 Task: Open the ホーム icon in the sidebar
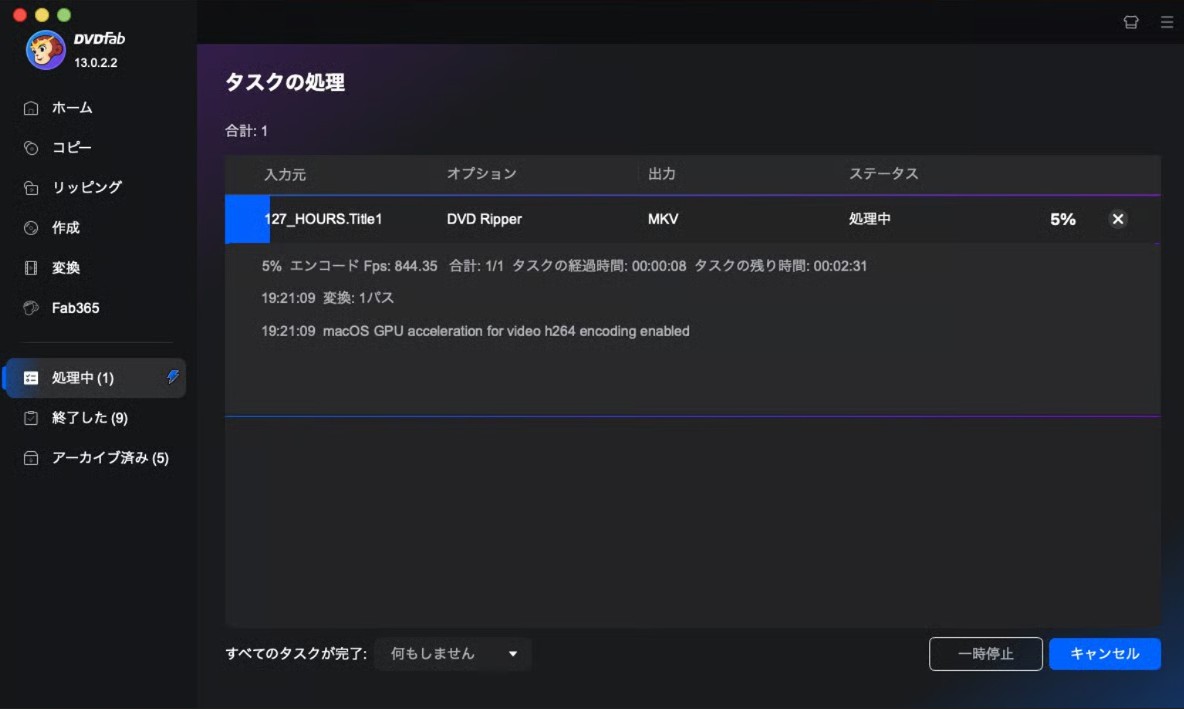(31, 107)
